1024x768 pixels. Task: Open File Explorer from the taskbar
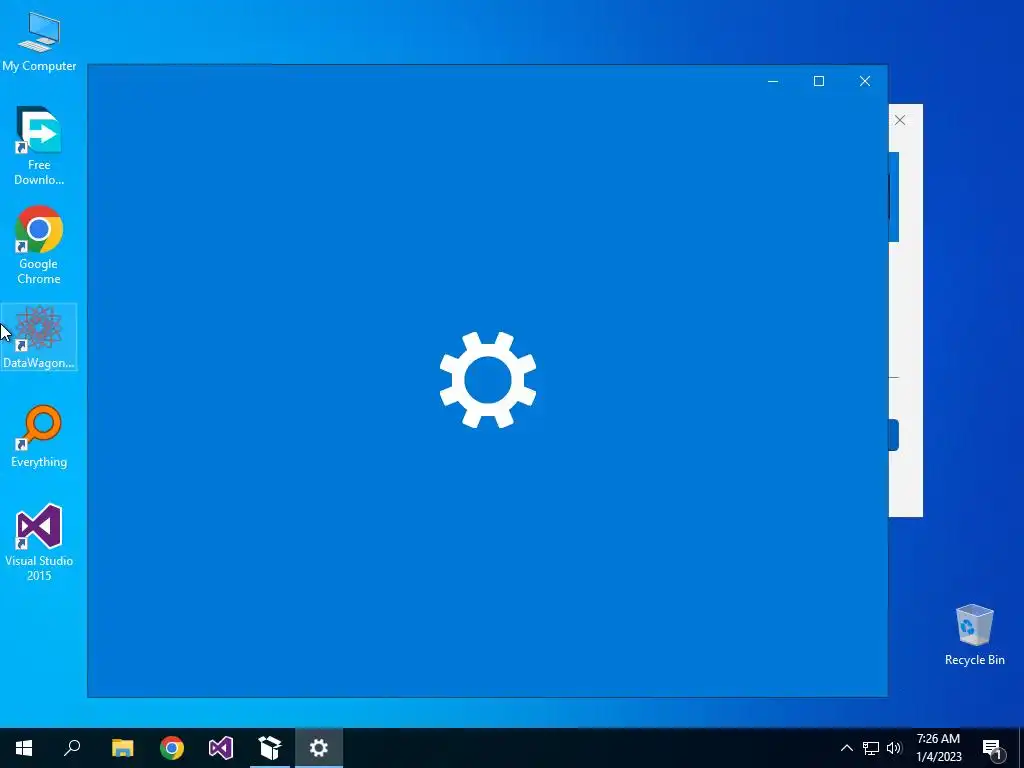[x=122, y=748]
